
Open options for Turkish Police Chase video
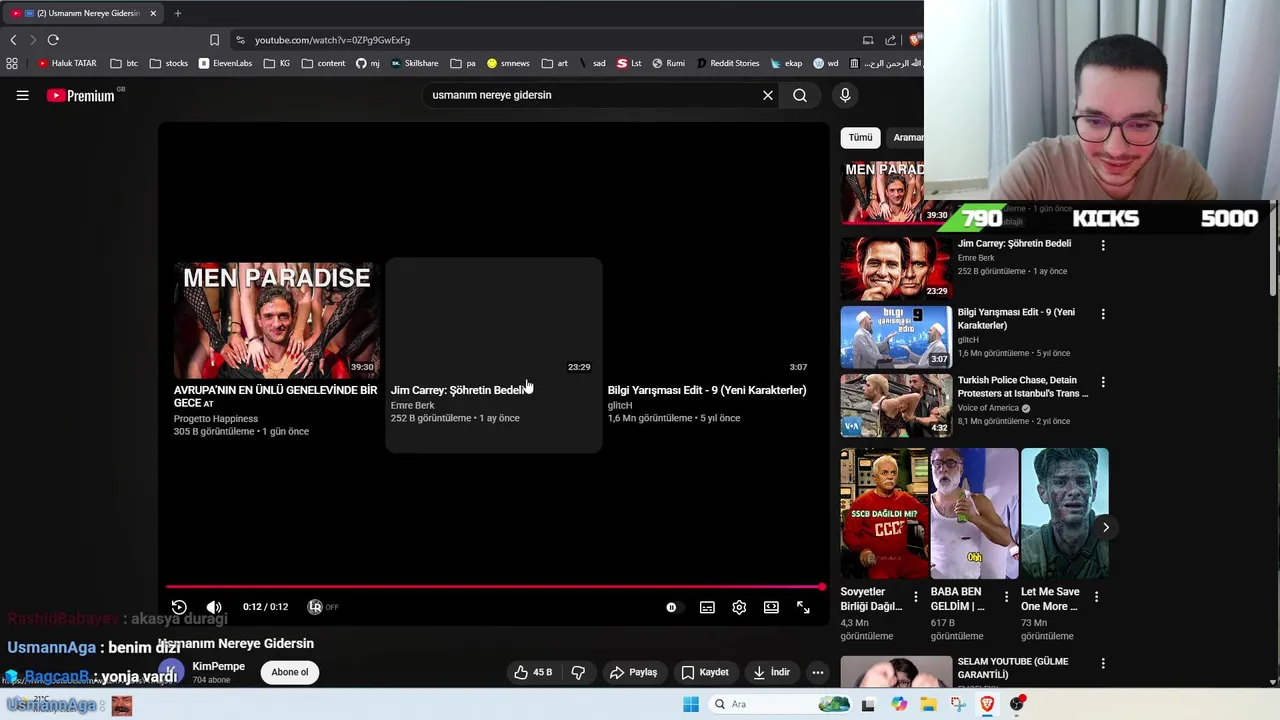[1103, 382]
